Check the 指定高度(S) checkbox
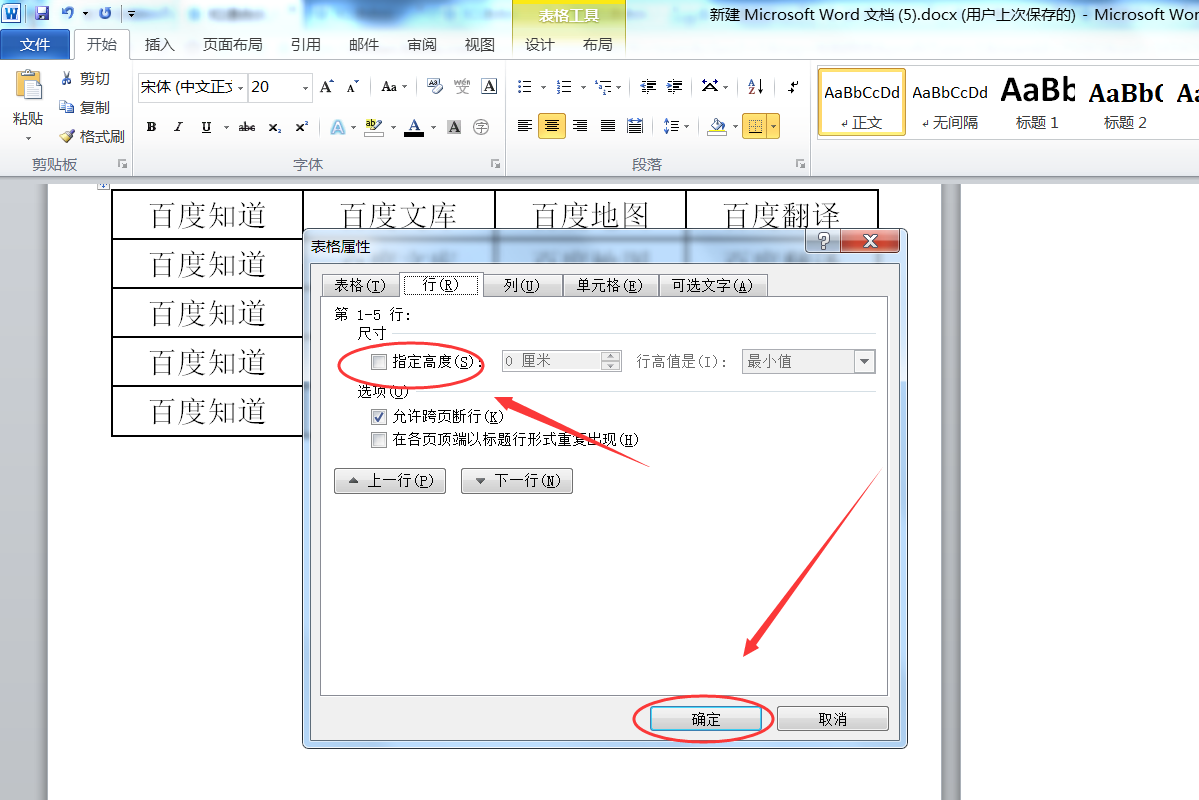This screenshot has height=800, width=1199. [x=379, y=362]
